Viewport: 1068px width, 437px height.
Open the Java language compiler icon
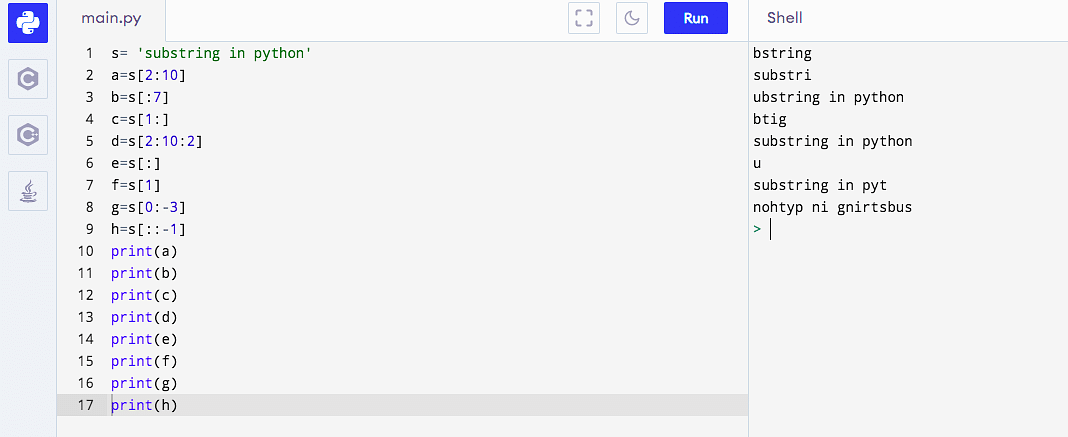pos(28,190)
